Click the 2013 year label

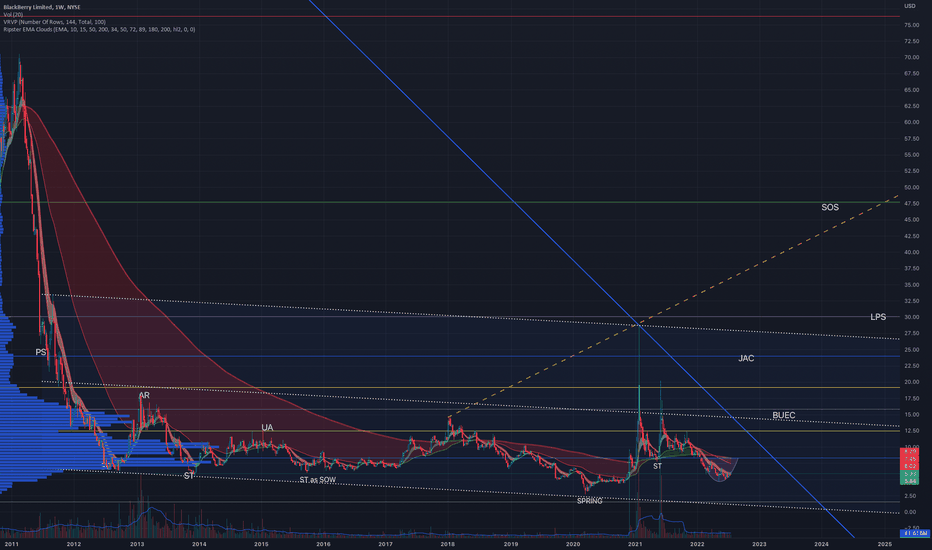(x=137, y=544)
